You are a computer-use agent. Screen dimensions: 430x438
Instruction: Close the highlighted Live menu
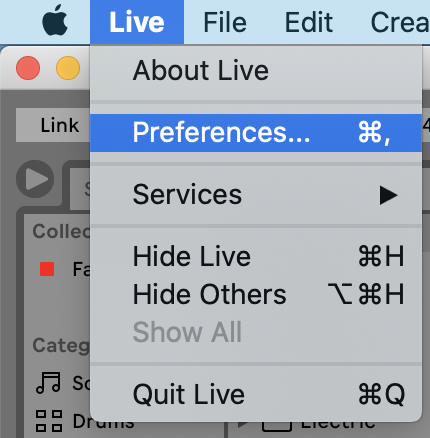[x=137, y=22]
